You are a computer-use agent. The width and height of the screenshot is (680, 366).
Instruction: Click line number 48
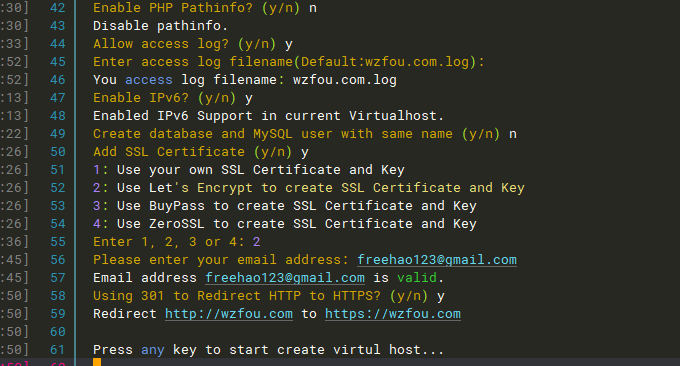point(58,116)
